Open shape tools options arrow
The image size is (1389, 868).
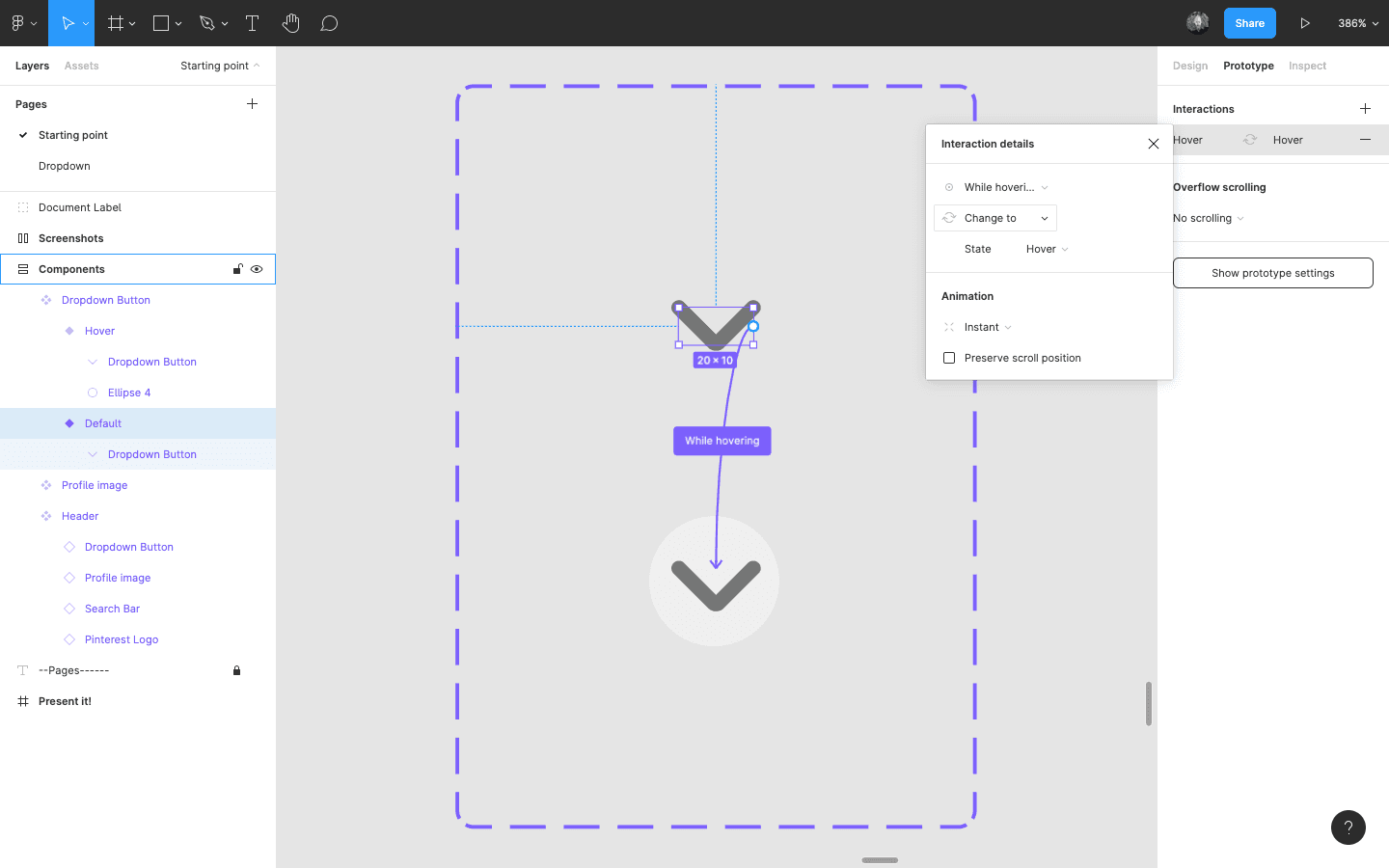coord(178,23)
